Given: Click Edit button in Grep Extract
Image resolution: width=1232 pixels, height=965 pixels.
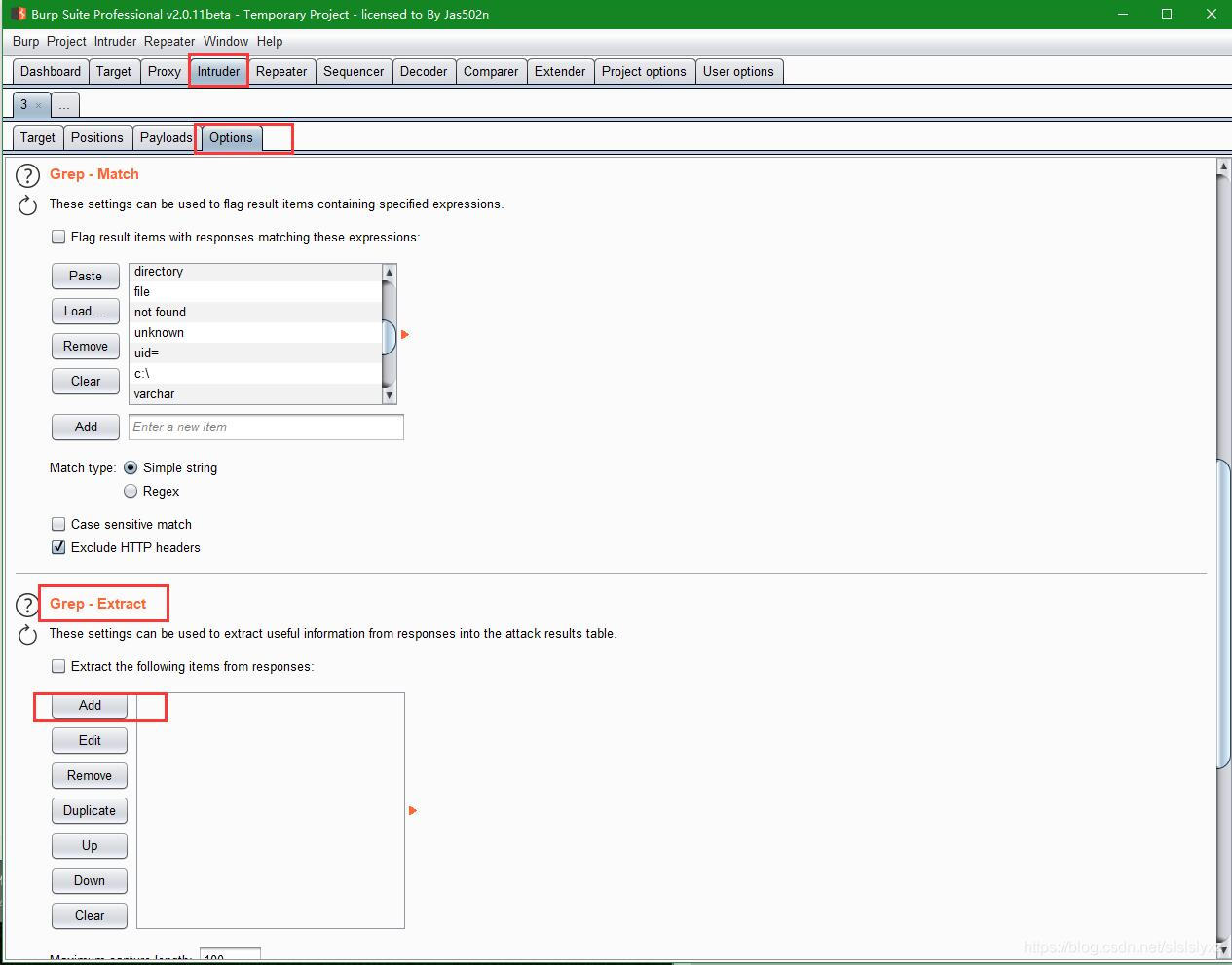Looking at the screenshot, I should [x=90, y=740].
